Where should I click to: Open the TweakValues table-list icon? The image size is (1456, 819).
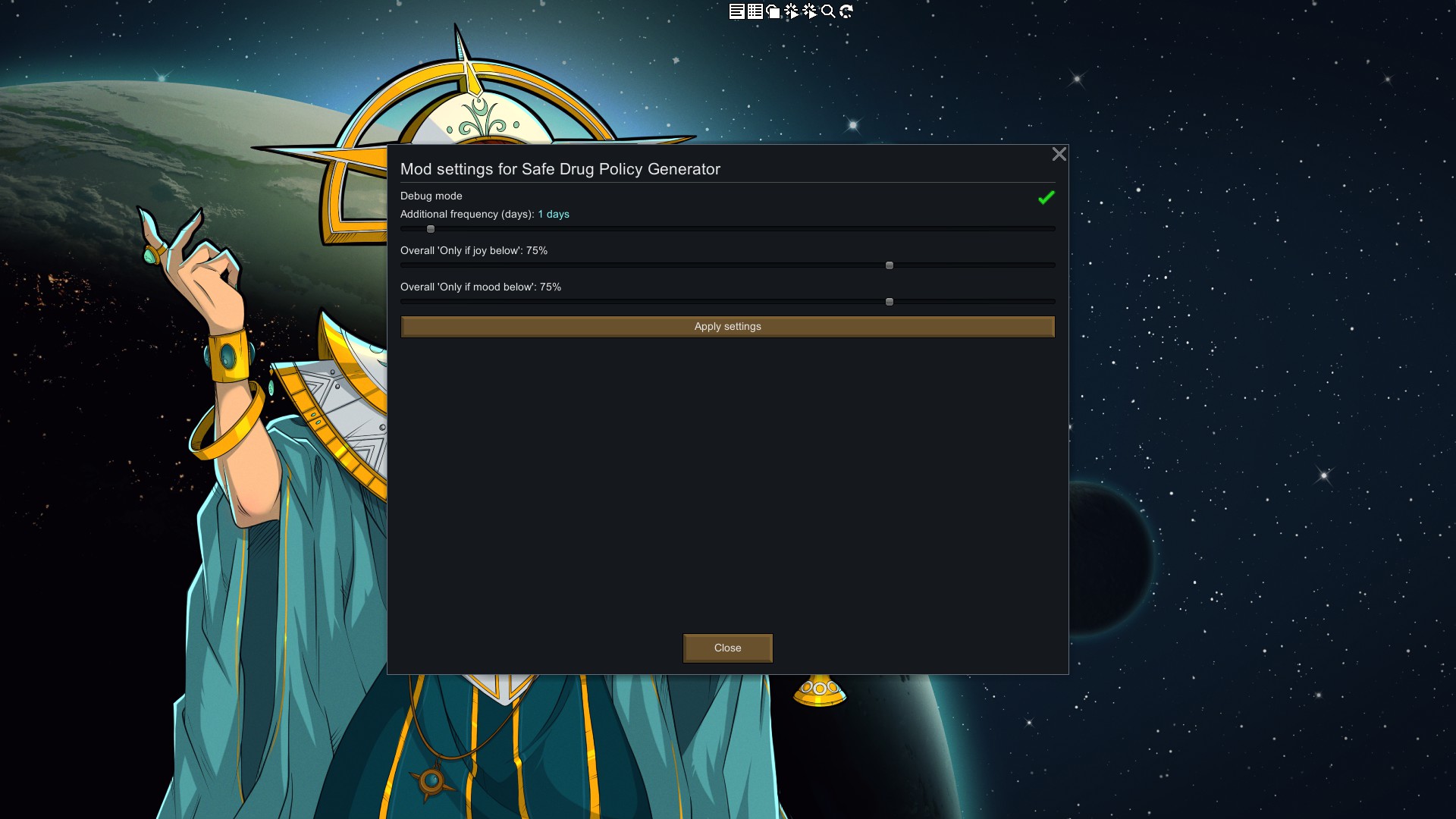(755, 11)
